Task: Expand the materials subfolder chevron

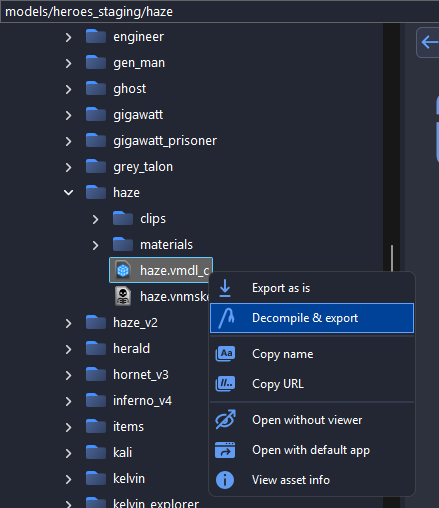Action: tap(95, 245)
